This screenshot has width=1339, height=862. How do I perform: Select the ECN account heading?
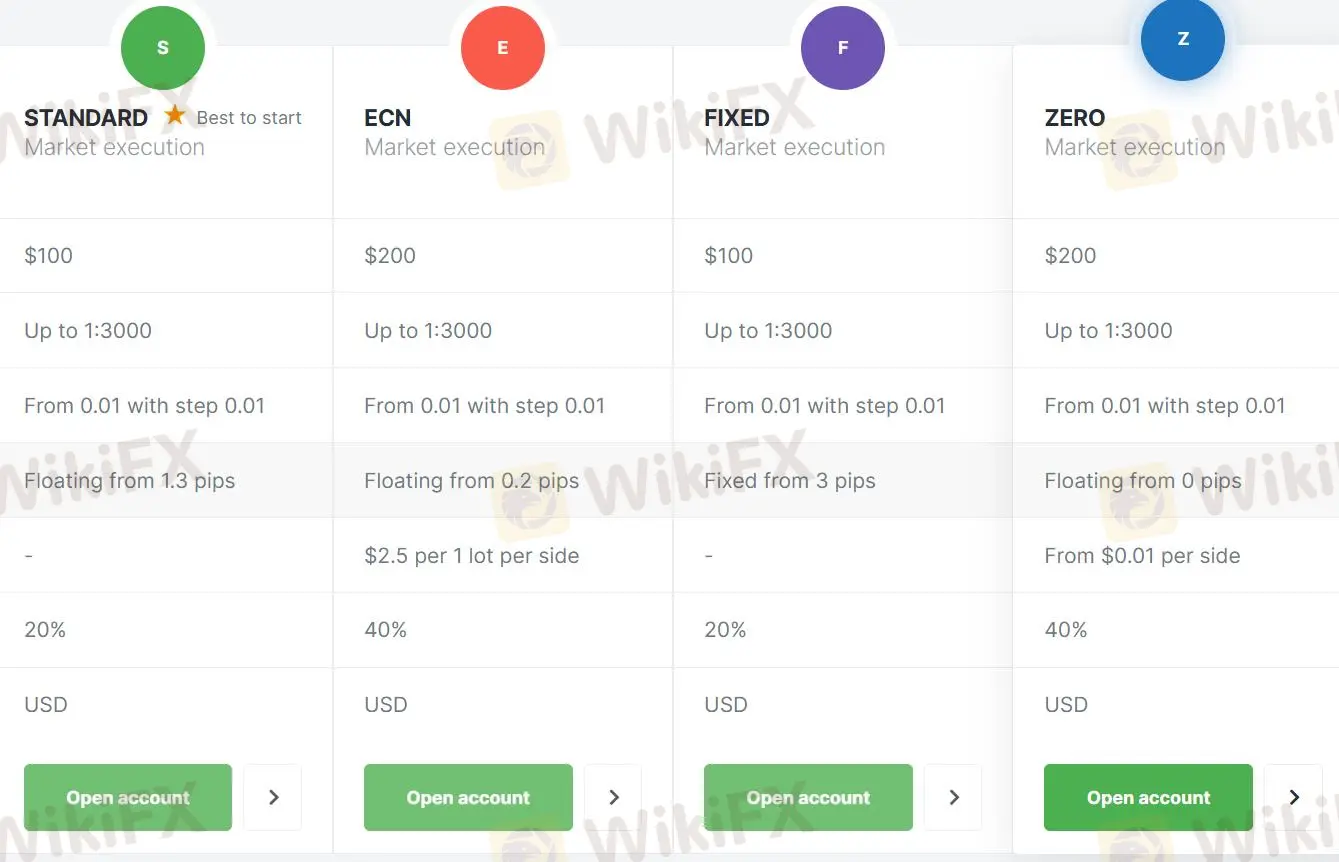tap(388, 118)
